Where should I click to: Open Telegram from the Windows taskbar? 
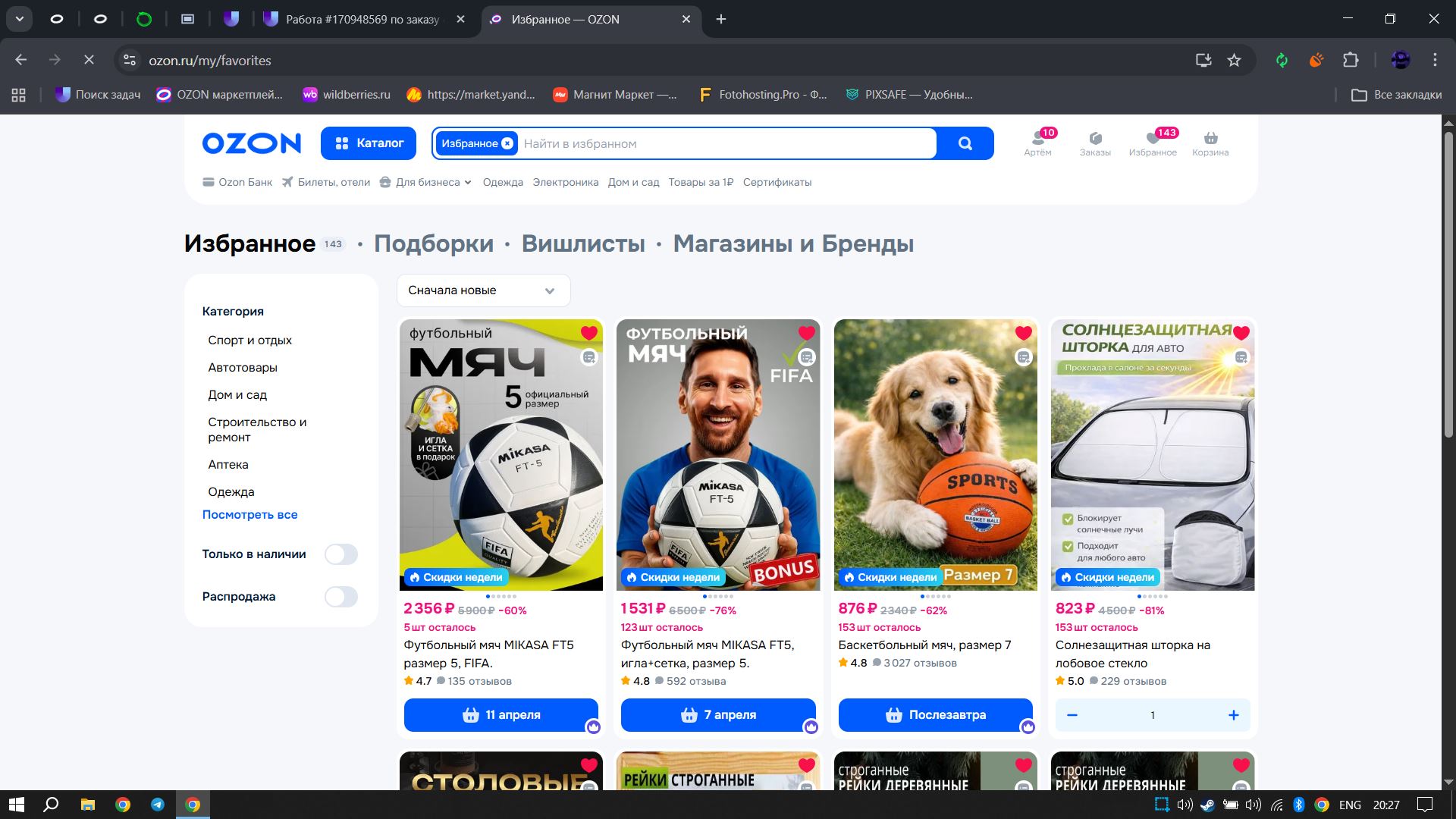click(158, 805)
